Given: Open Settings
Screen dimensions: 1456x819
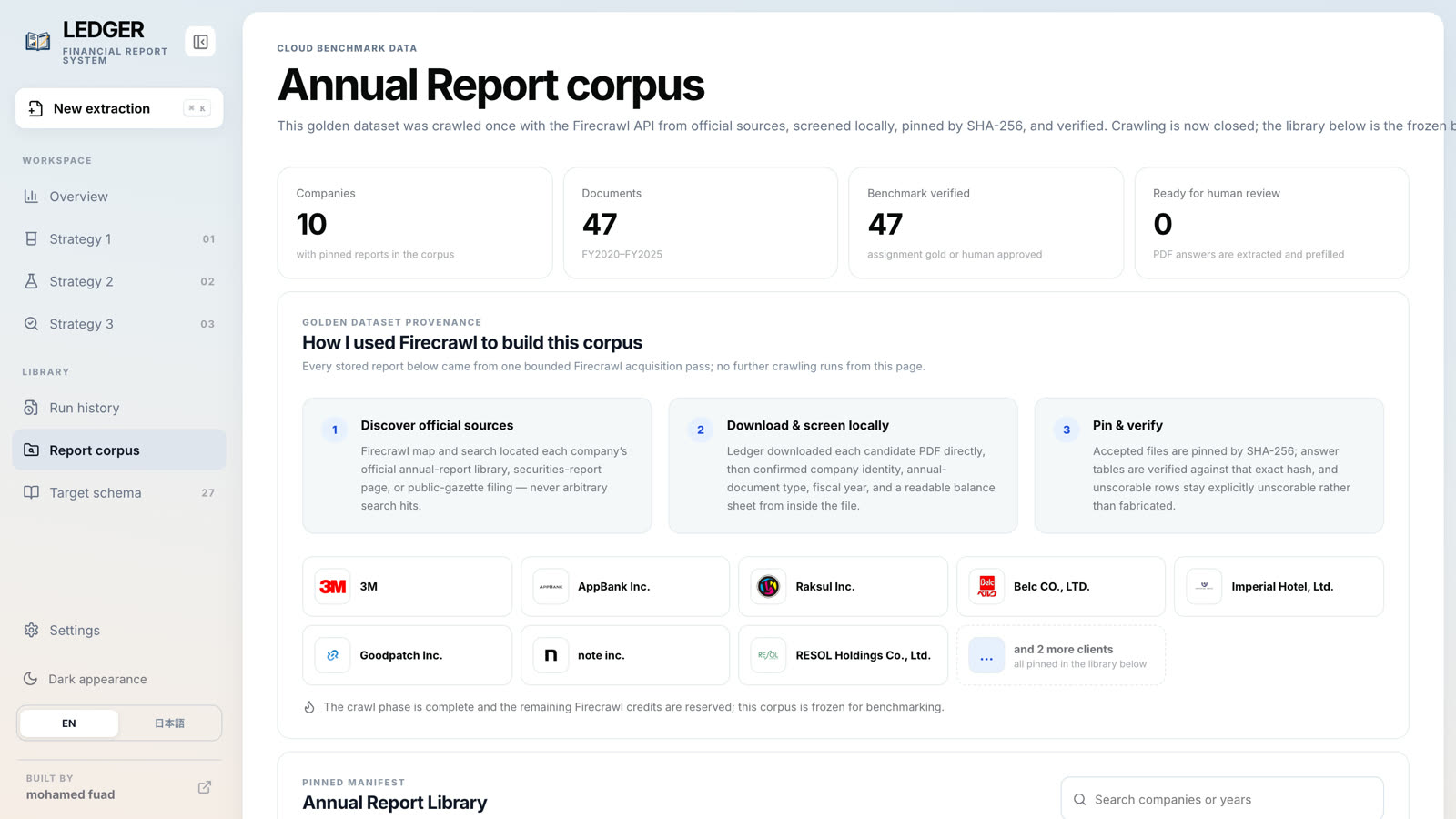Looking at the screenshot, I should pyautogui.click(x=119, y=630).
